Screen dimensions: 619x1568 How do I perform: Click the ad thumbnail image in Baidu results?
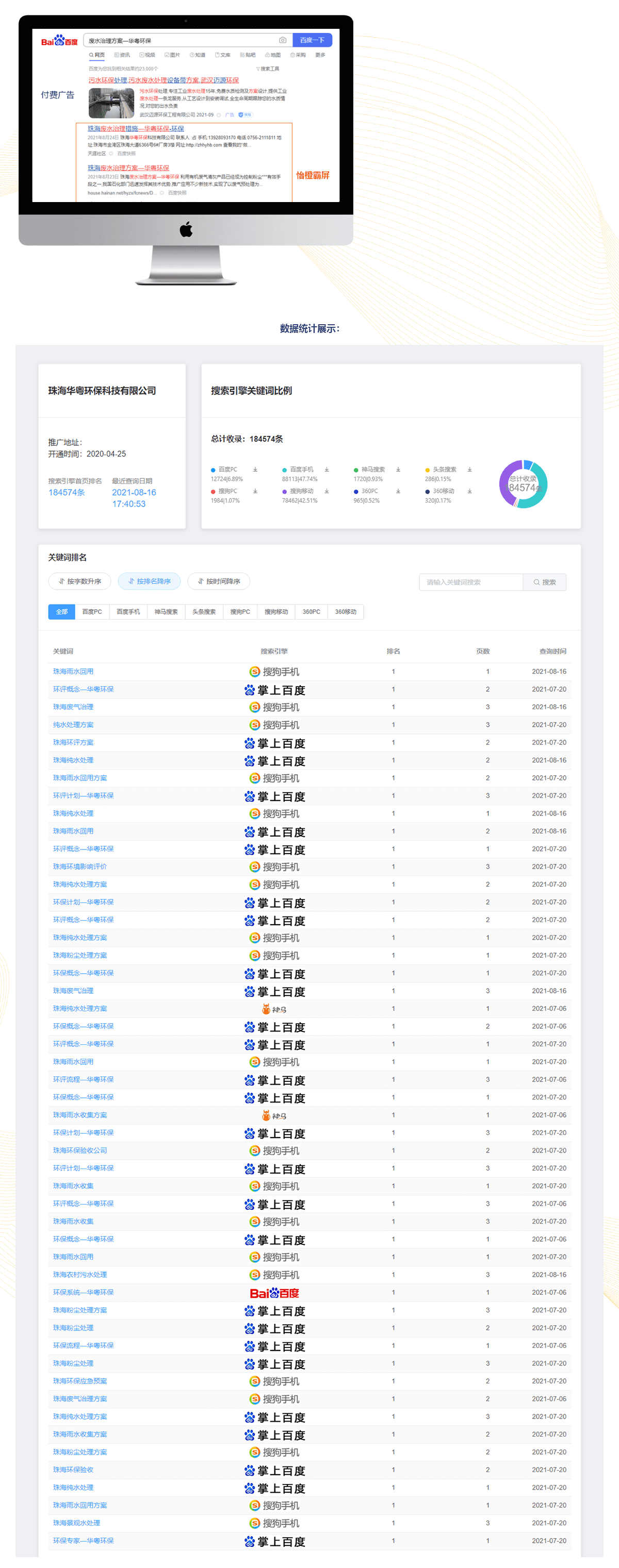(111, 103)
